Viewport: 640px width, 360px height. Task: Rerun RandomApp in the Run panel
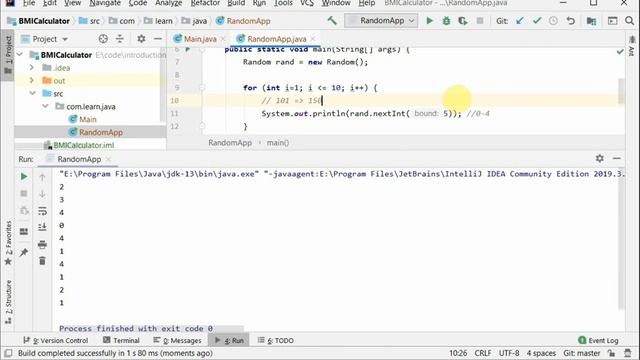click(x=24, y=176)
